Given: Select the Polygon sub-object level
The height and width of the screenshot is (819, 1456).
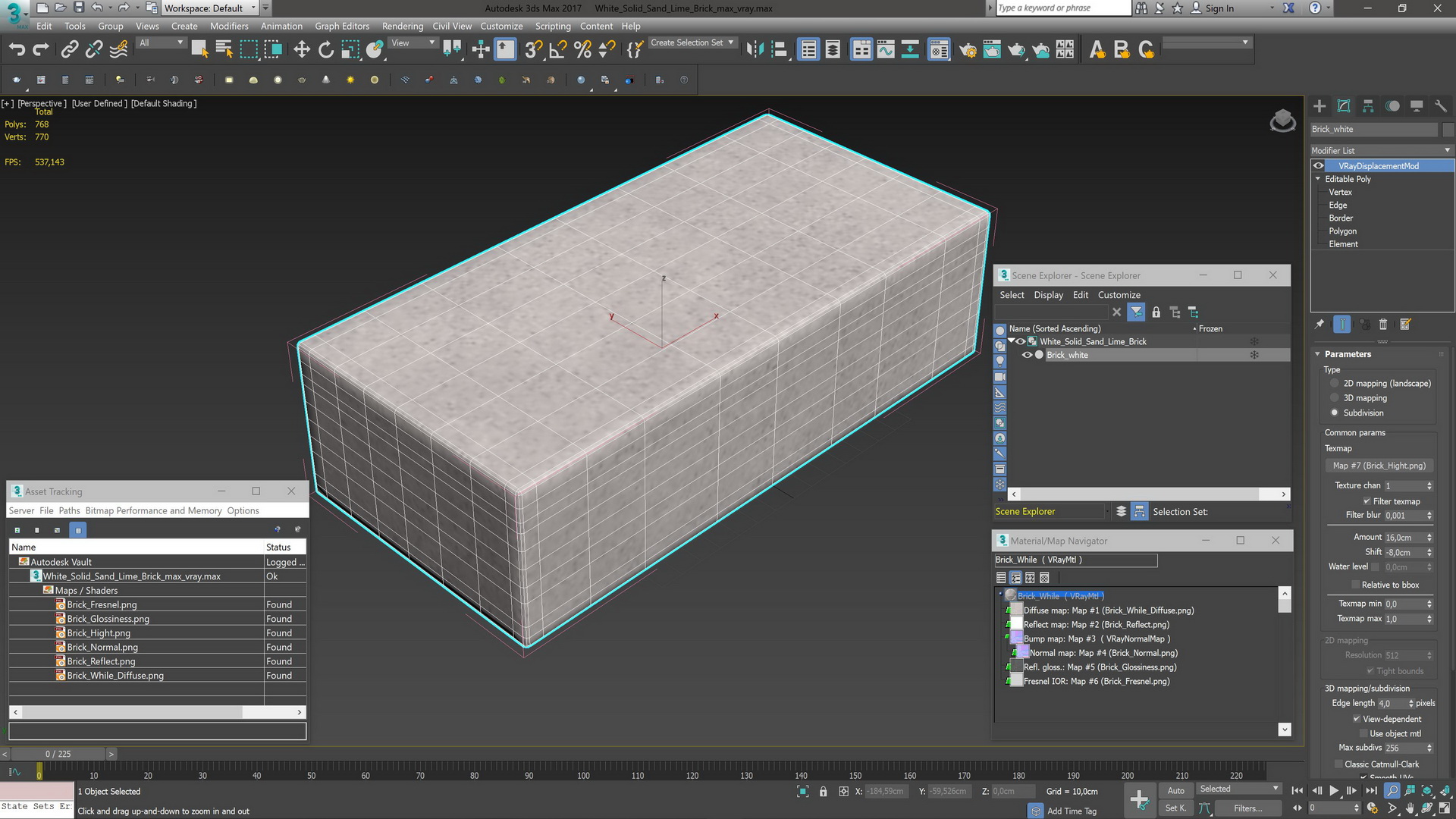Looking at the screenshot, I should click(1342, 231).
